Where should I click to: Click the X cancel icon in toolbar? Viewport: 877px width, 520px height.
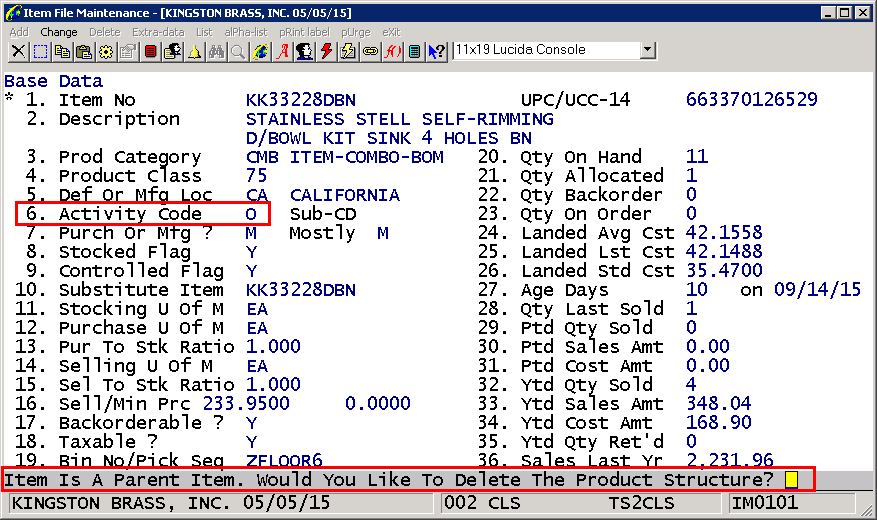[x=18, y=52]
